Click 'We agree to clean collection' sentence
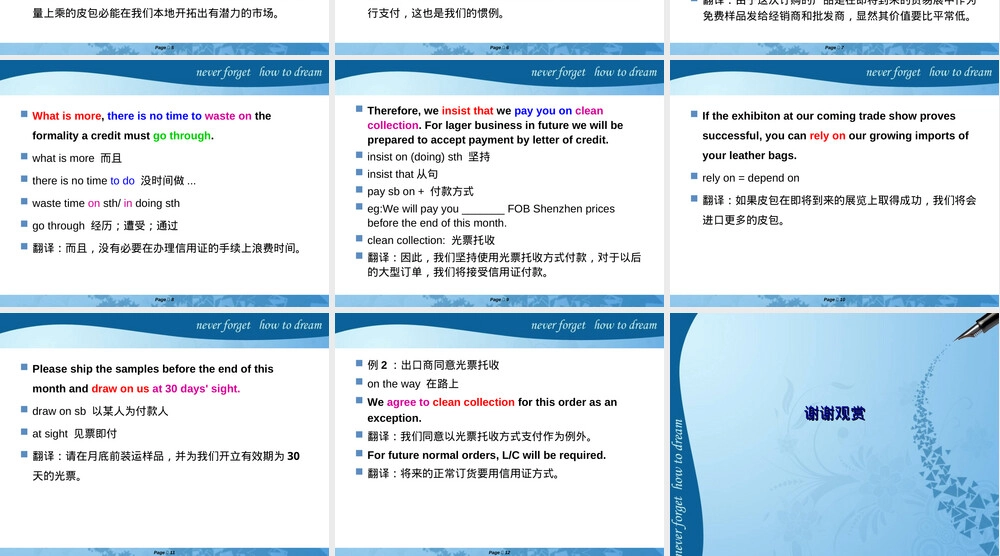1000x556 pixels. coord(492,410)
